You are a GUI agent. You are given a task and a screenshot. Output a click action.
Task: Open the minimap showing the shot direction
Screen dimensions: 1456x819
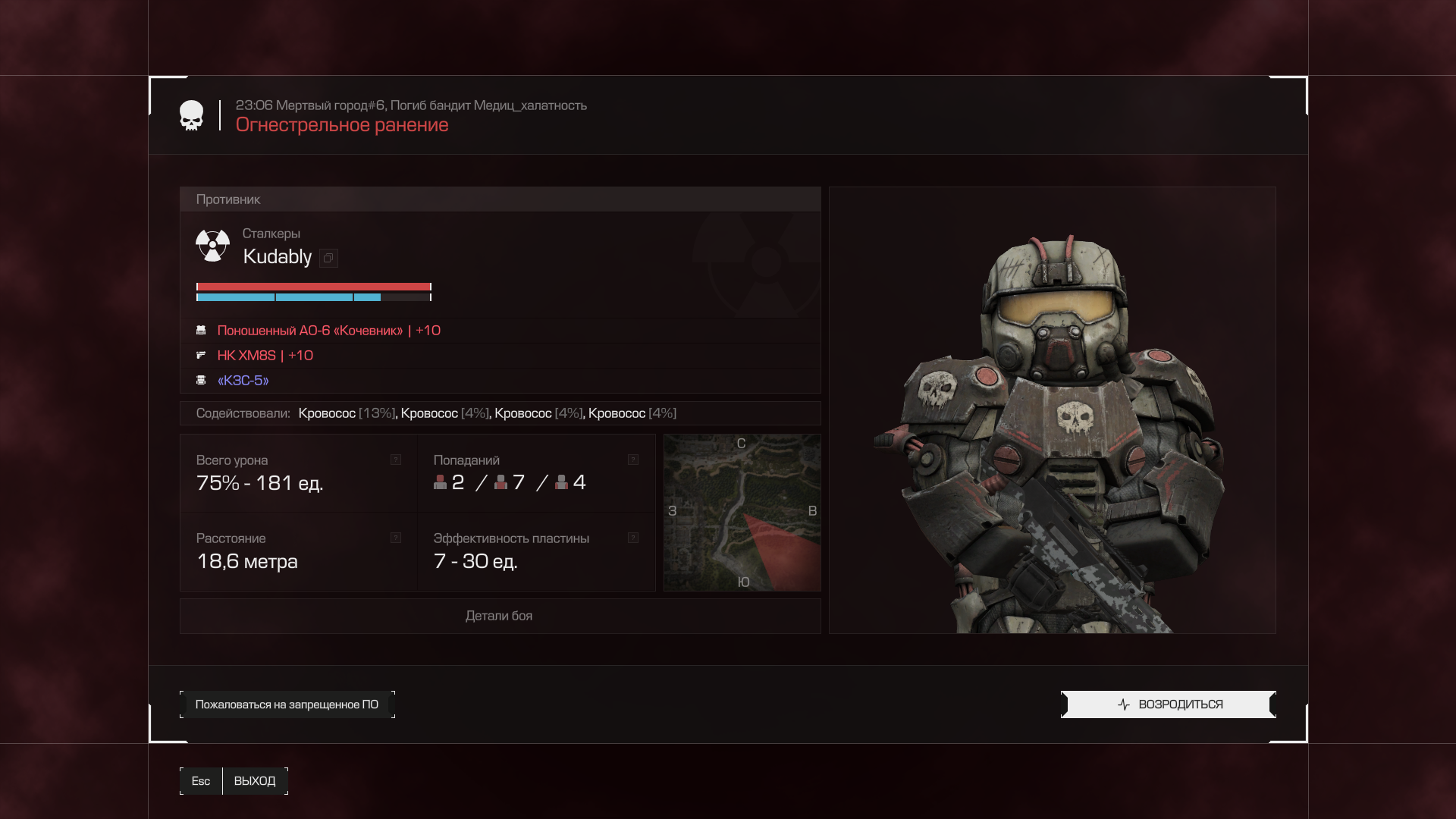pyautogui.click(x=742, y=513)
